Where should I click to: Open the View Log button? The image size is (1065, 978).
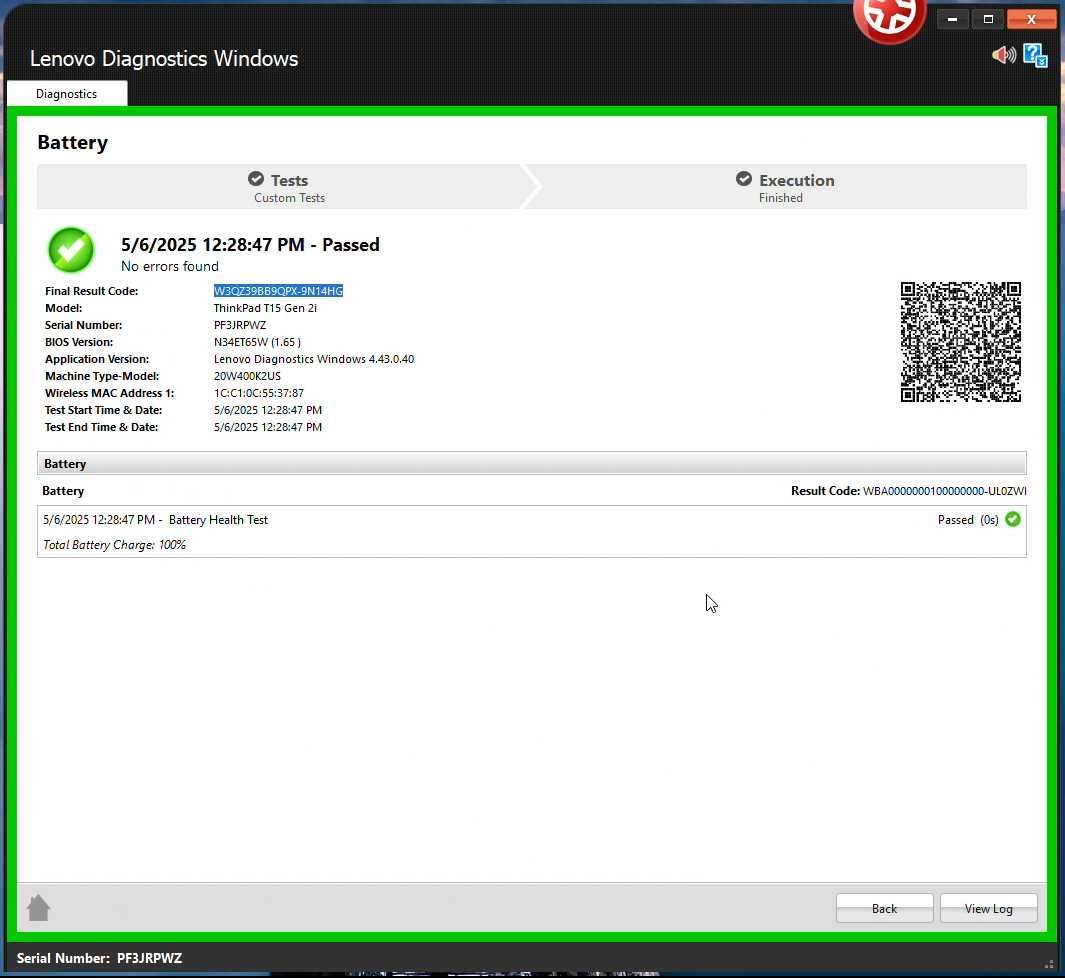988,908
